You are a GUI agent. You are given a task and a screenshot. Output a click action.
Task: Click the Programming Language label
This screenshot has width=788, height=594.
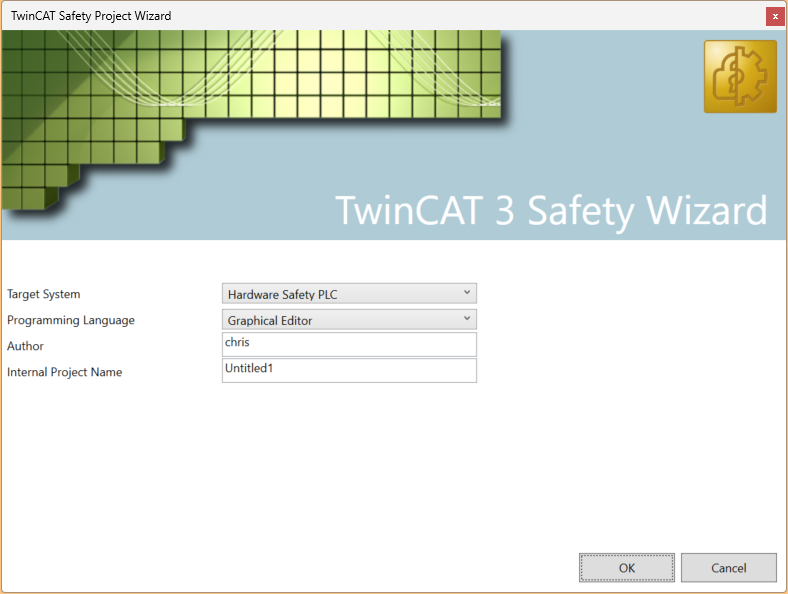(x=71, y=320)
